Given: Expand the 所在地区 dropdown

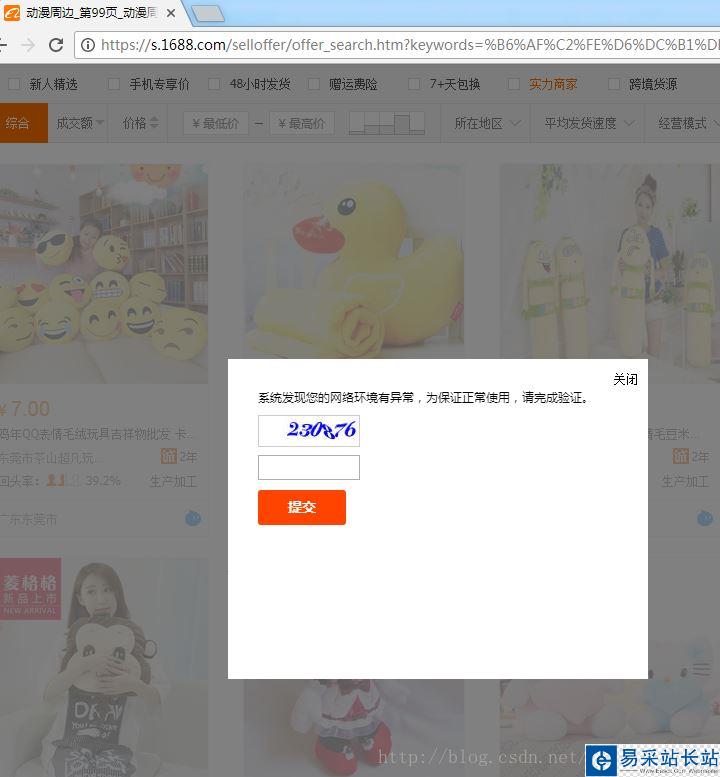Looking at the screenshot, I should tap(487, 123).
